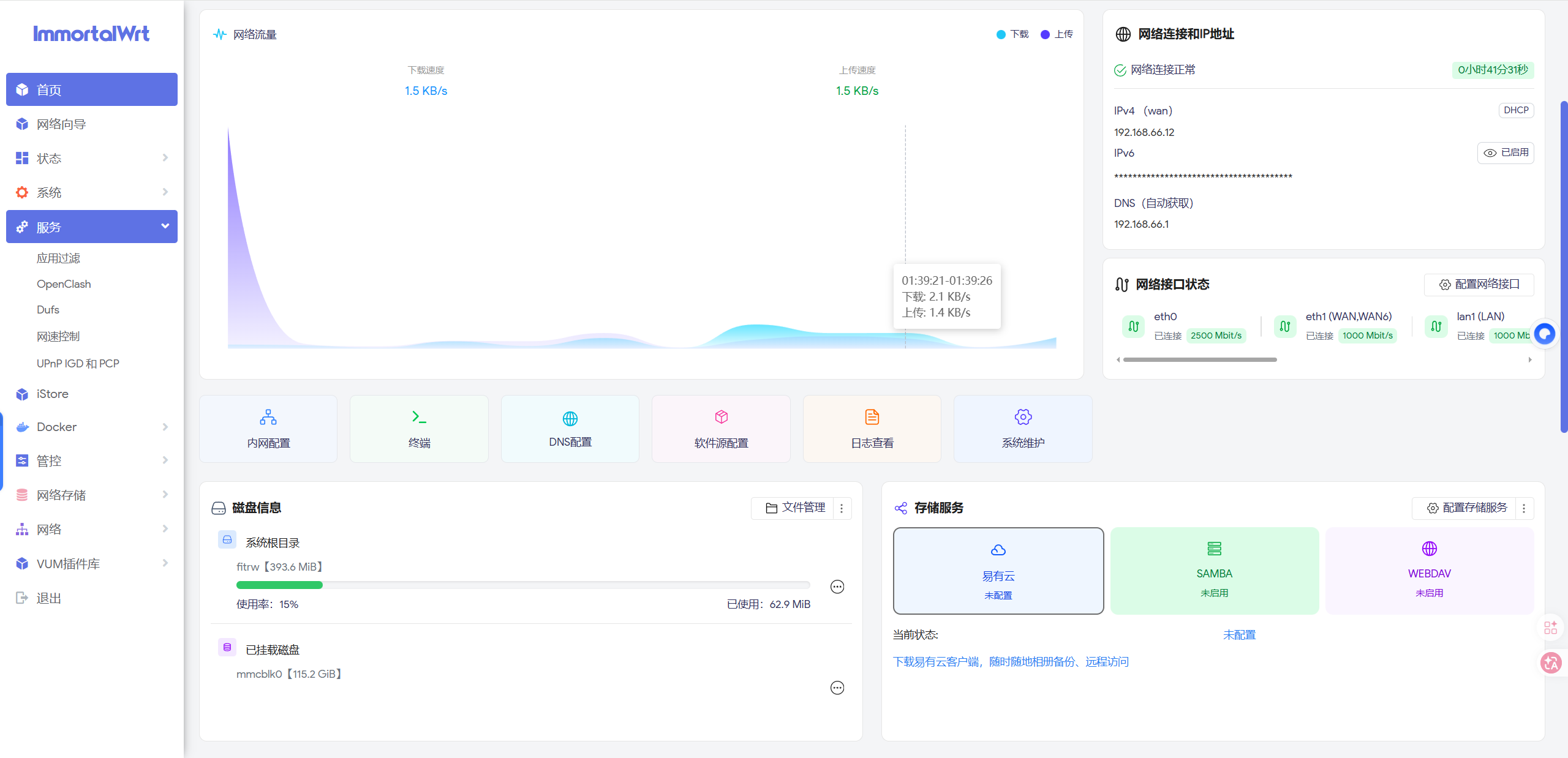1568x758 pixels.
Task: Click the configure network interfaces button
Action: click(1479, 284)
